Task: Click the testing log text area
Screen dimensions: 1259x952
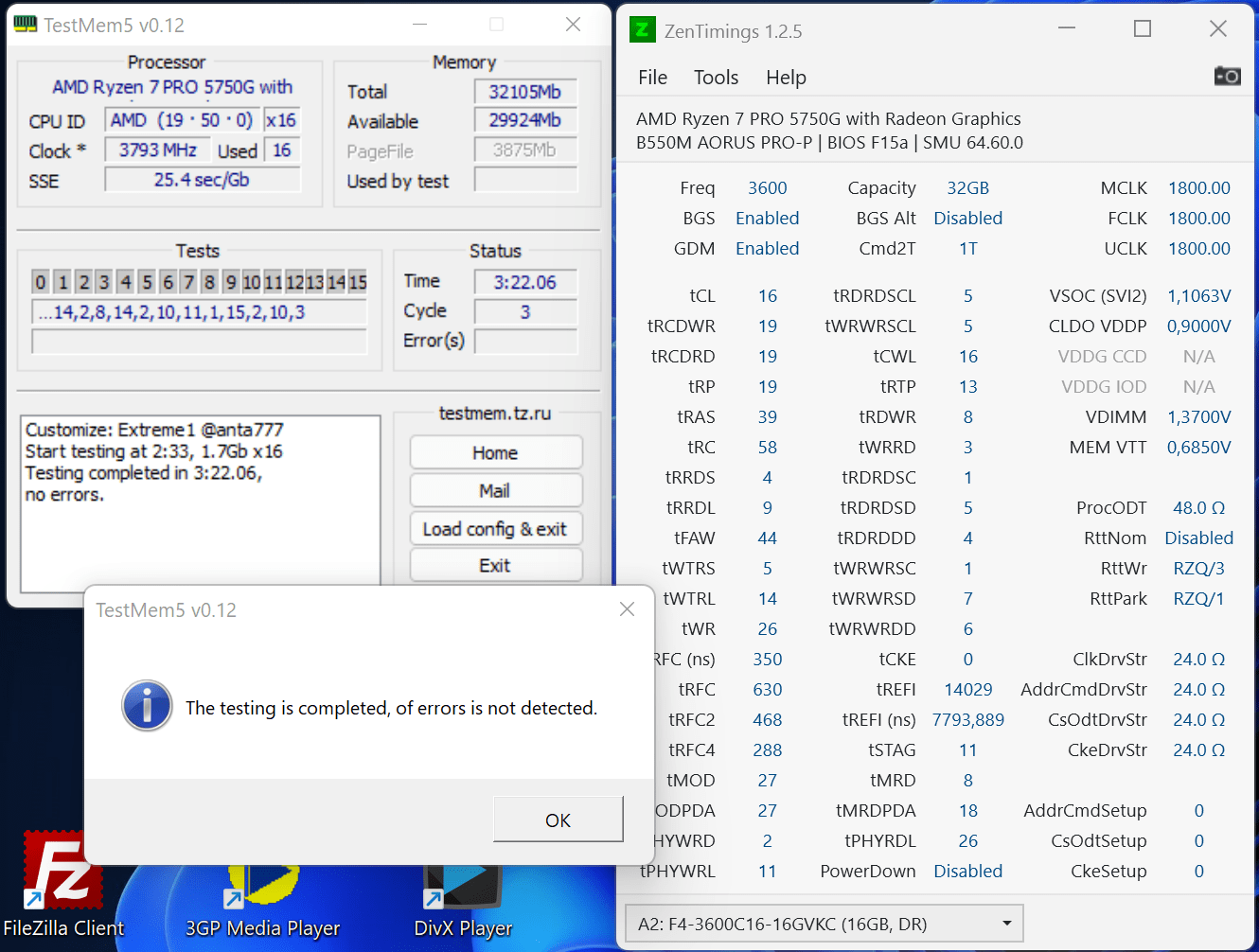Action: 201,503
